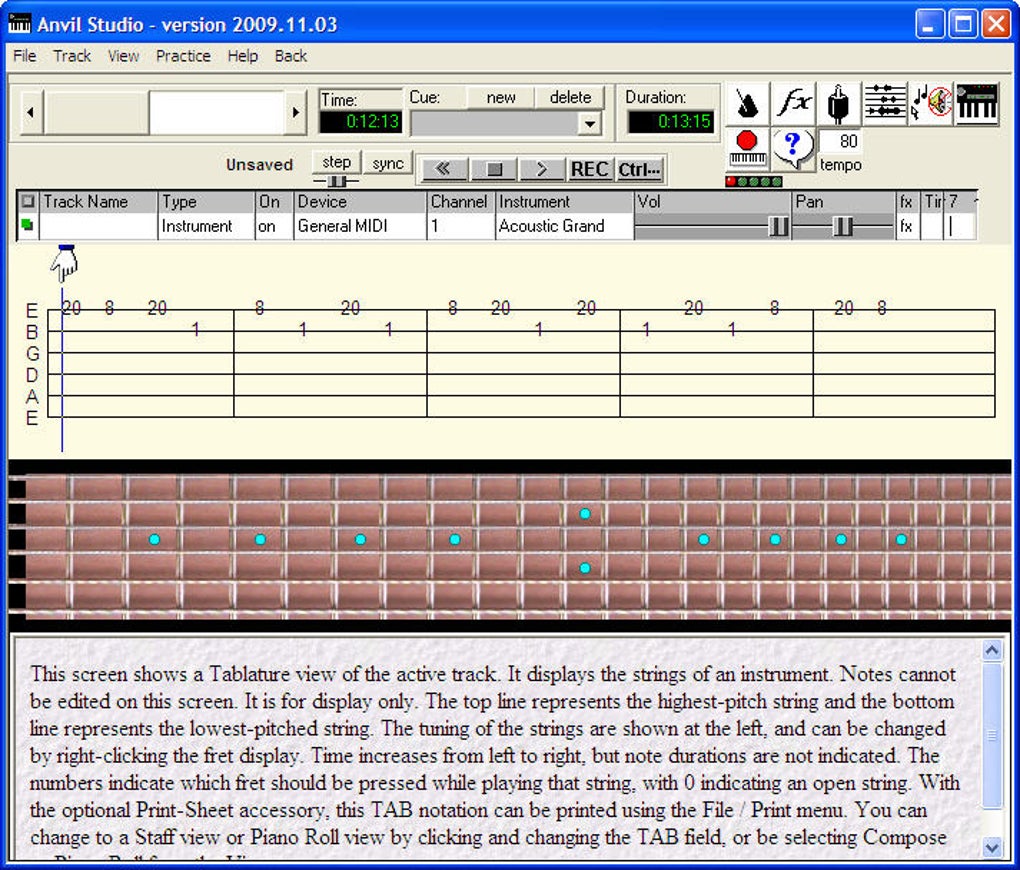1020x870 pixels.
Task: Click the Channel column header
Action: (461, 202)
